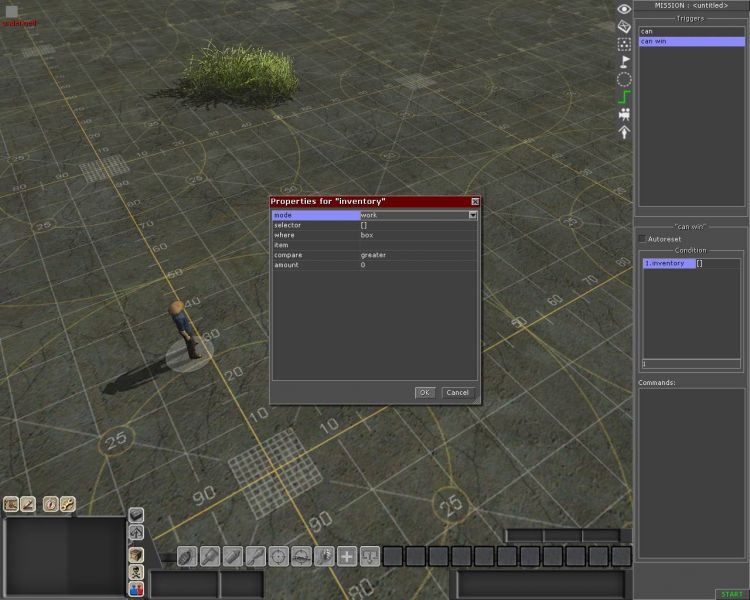Select the dotted circle zone tool
The height and width of the screenshot is (600, 750).
pos(624,79)
